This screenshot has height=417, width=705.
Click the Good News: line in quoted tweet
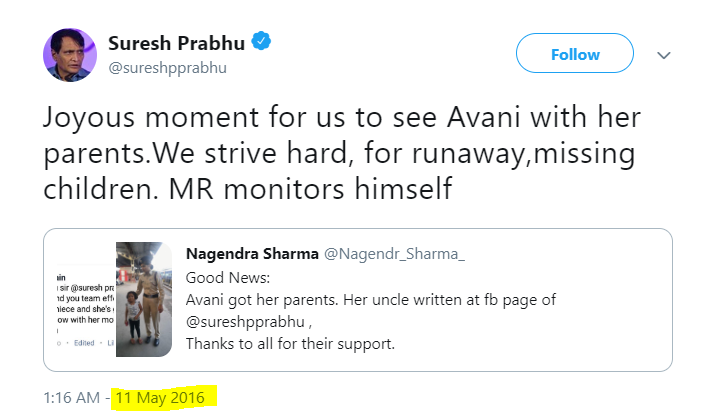228,278
